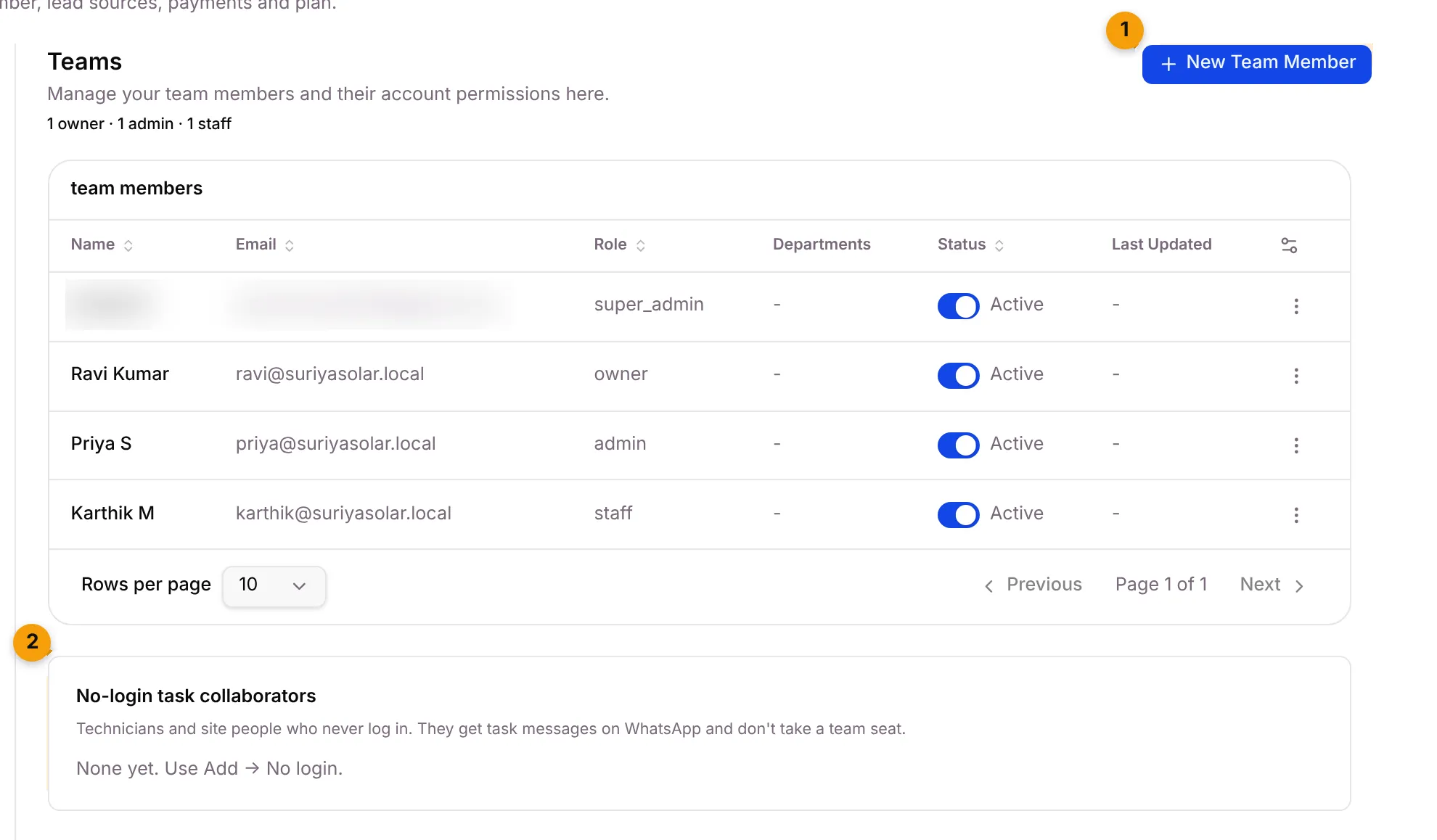Image resolution: width=1437 pixels, height=840 pixels.
Task: Click the No-login task collaborators heading
Action: 196,696
